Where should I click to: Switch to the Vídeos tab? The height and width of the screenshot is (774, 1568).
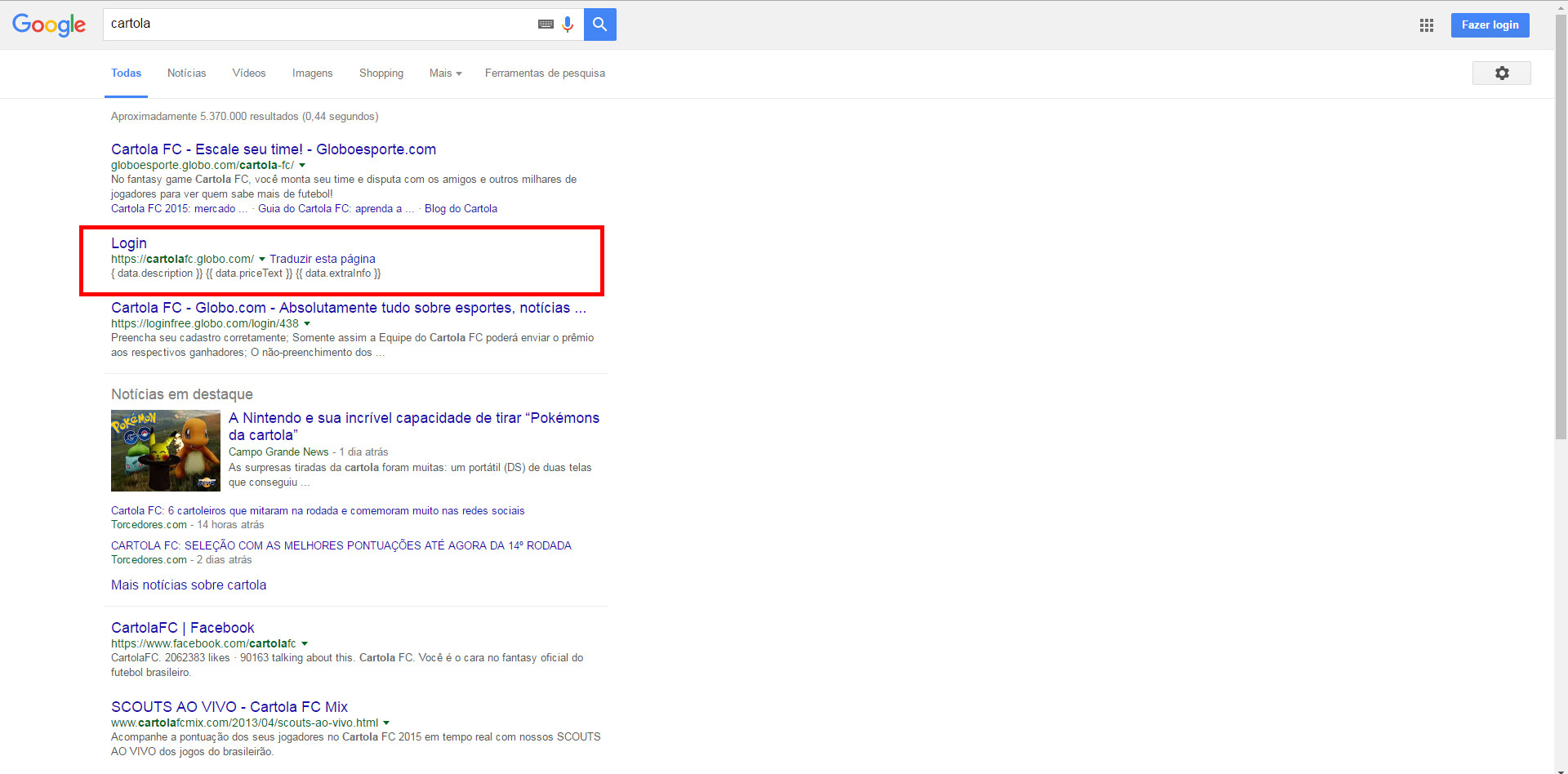coord(249,73)
